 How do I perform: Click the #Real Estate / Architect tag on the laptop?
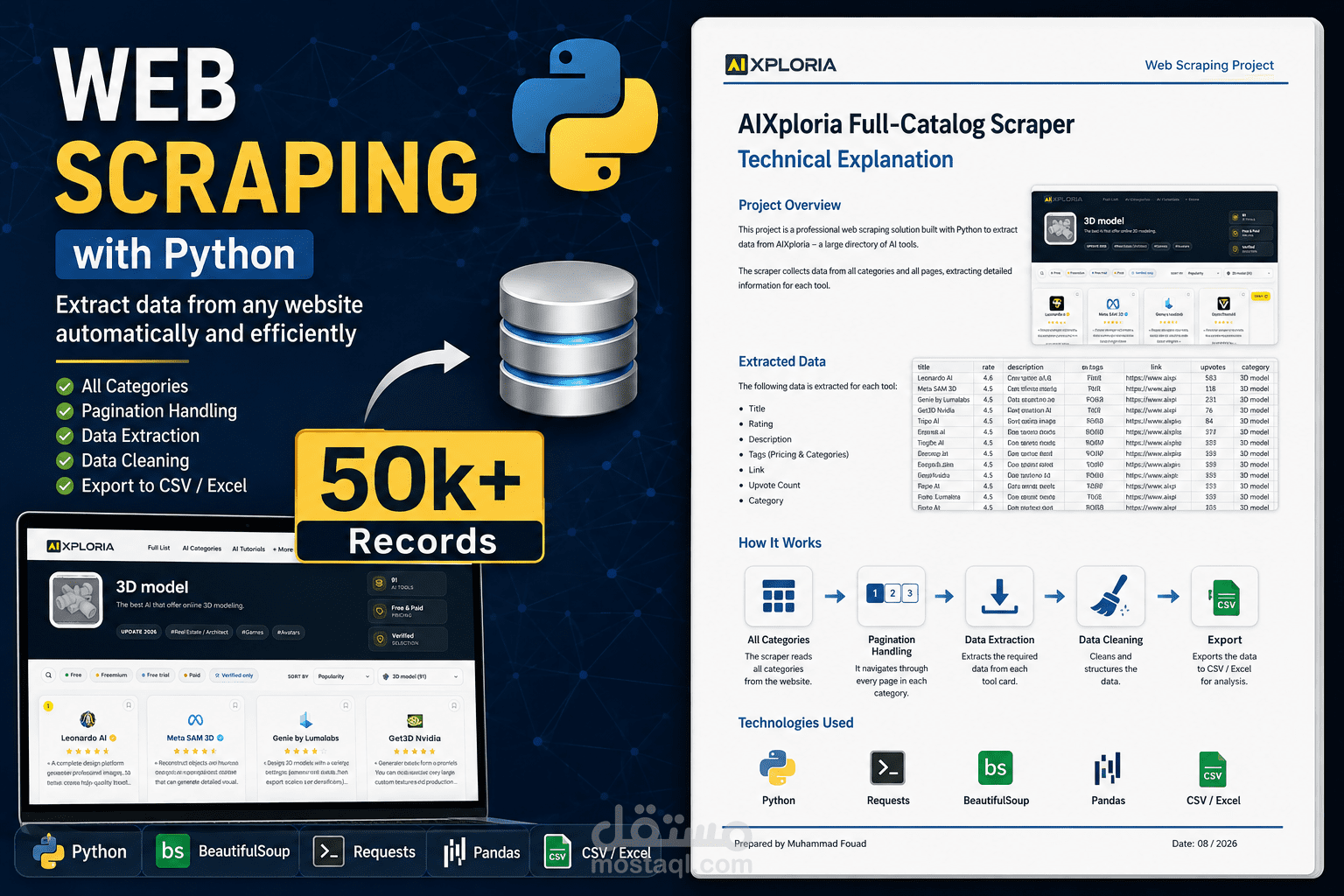pos(199,632)
